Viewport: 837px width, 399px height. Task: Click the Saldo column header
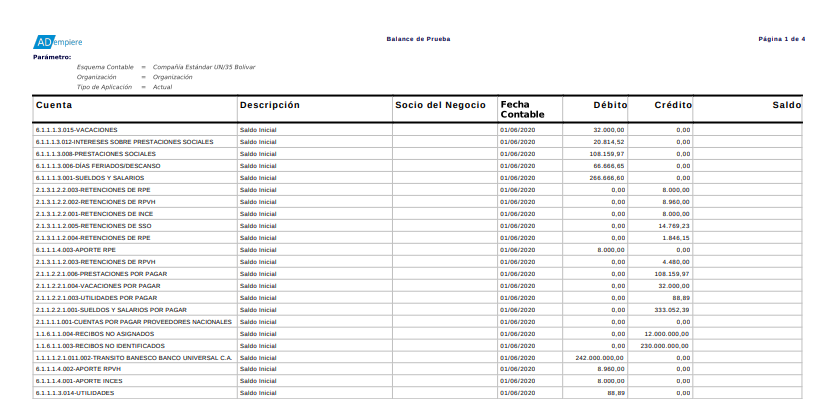point(787,105)
